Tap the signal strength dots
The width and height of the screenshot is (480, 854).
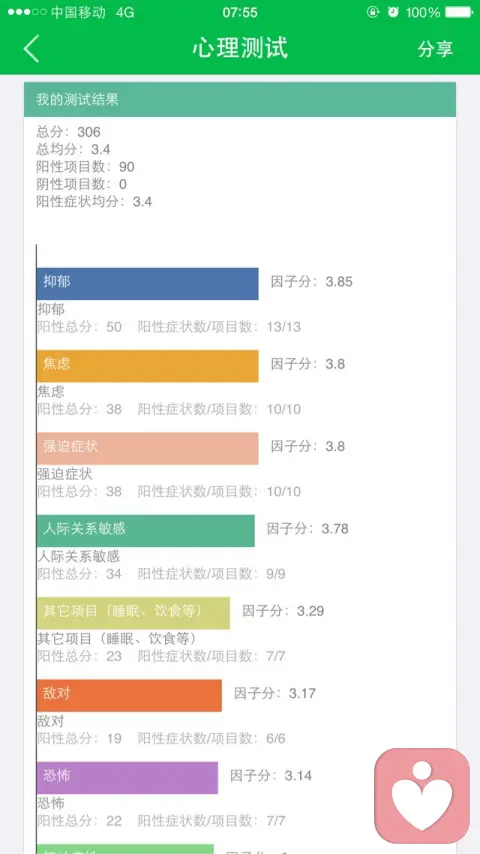27,12
